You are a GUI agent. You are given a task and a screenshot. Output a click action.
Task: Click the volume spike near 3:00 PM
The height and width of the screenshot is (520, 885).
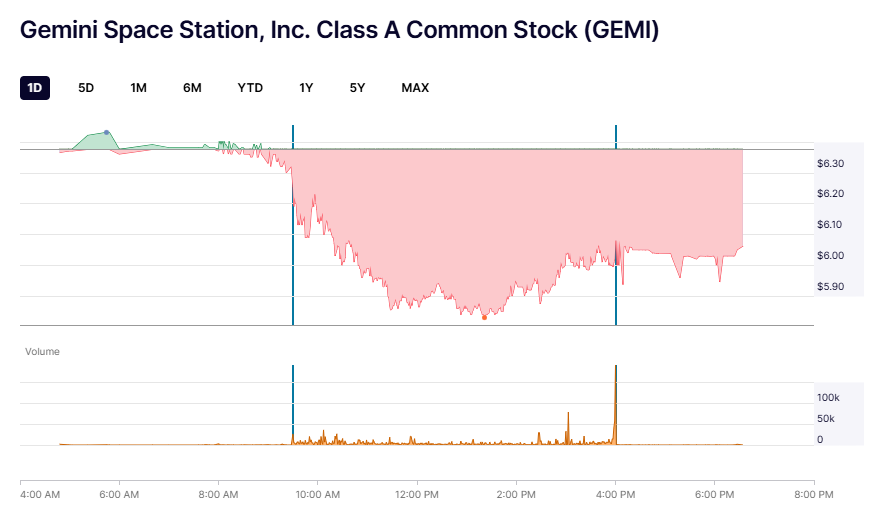click(568, 427)
